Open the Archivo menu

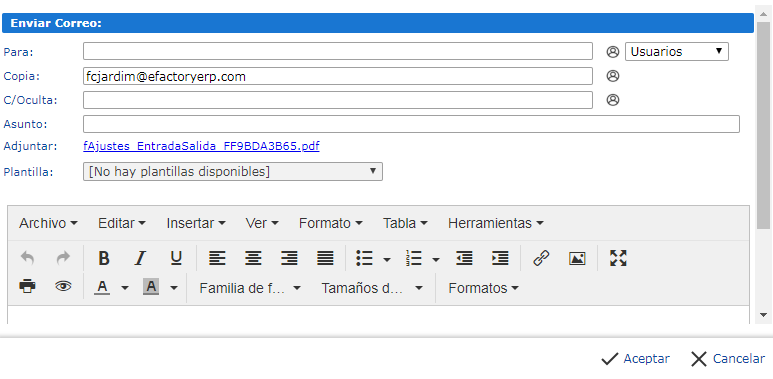coord(48,223)
